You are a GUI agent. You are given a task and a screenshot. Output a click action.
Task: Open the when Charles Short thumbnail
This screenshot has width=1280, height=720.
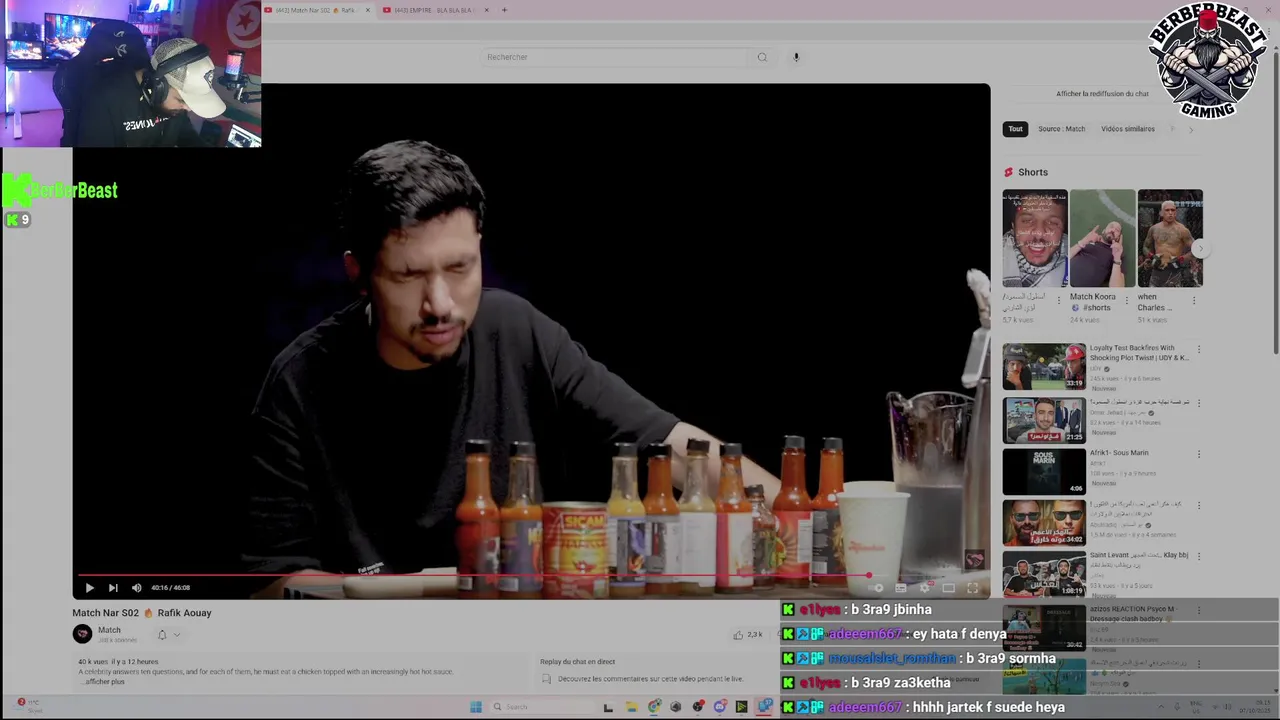1170,238
